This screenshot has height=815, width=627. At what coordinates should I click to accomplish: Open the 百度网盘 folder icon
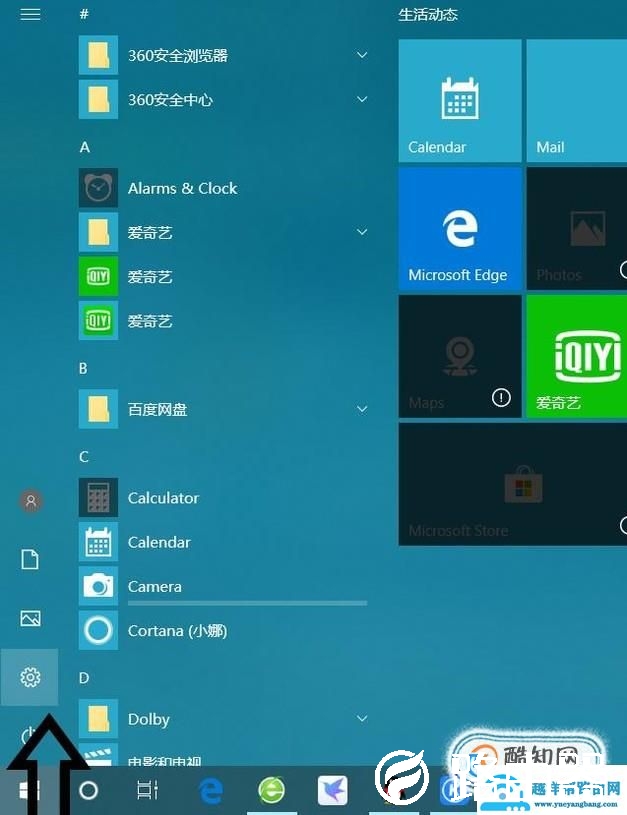tap(98, 409)
